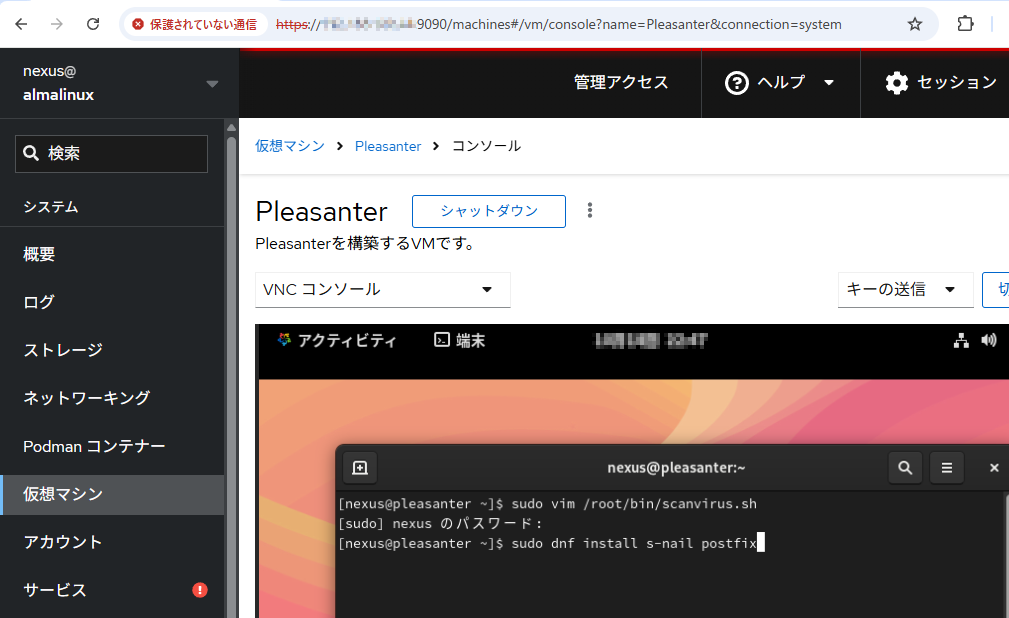
Task: Expand the ヘルプ menu
Action: tap(780, 83)
